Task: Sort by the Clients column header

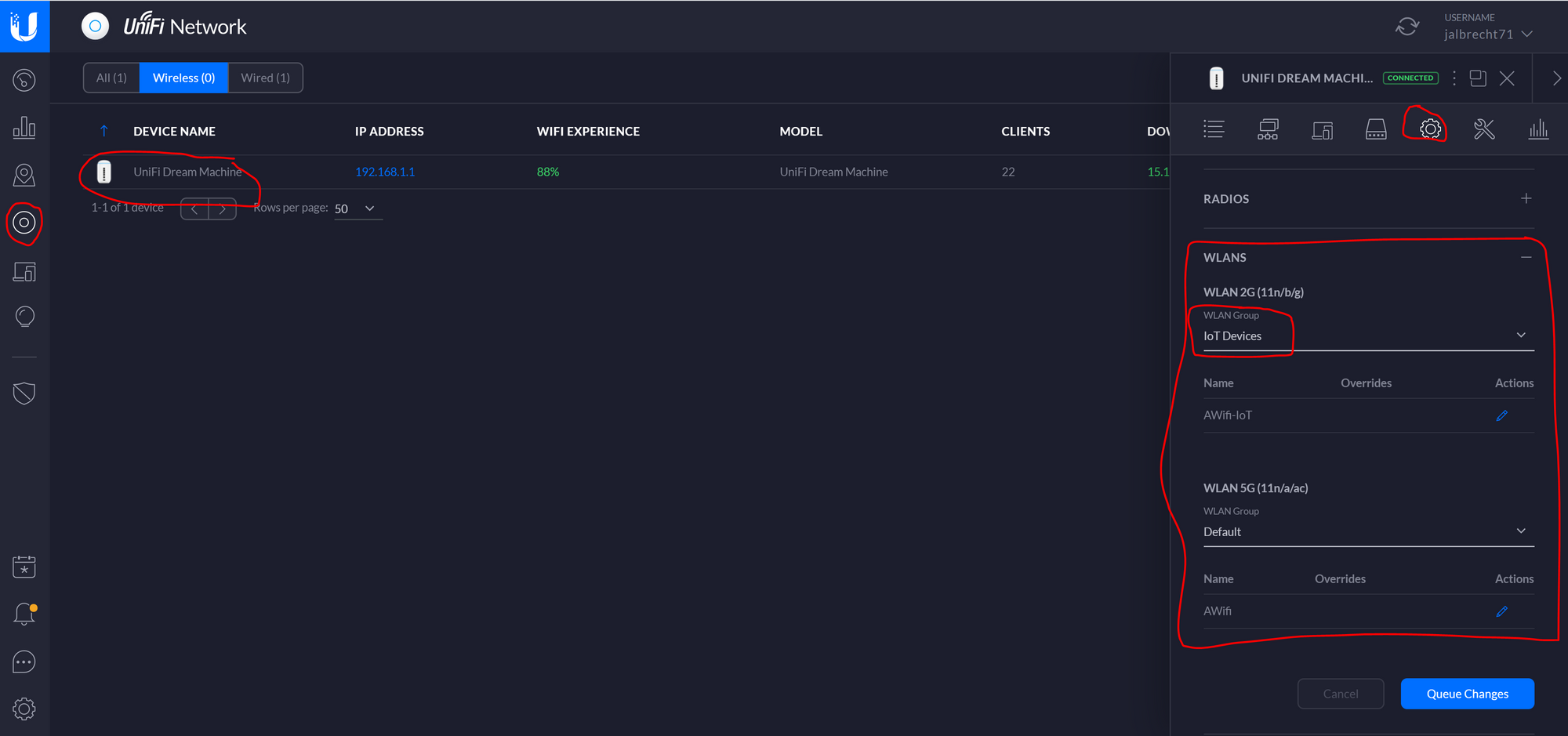Action: pyautogui.click(x=1025, y=131)
